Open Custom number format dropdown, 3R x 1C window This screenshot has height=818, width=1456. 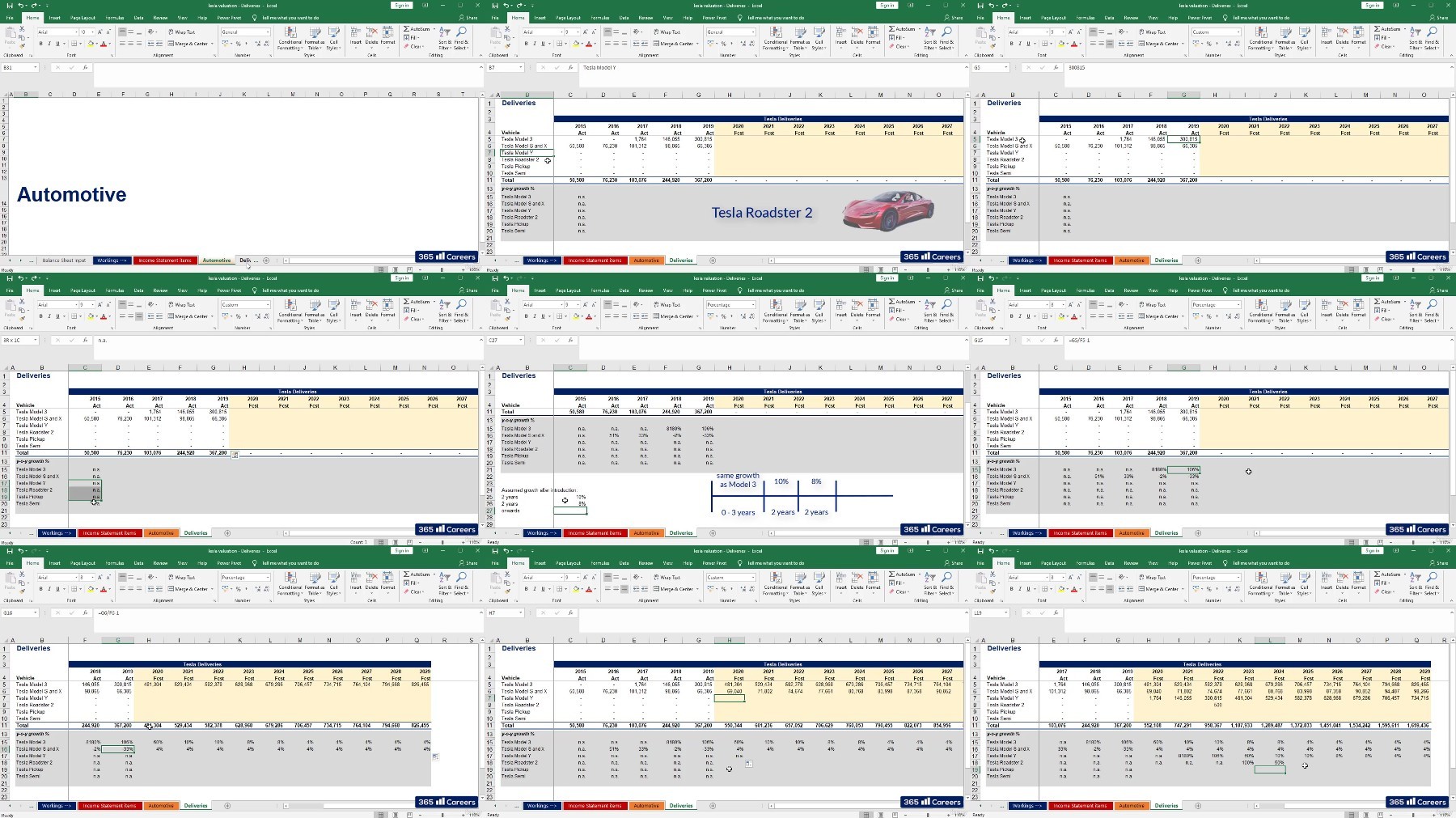pos(268,305)
